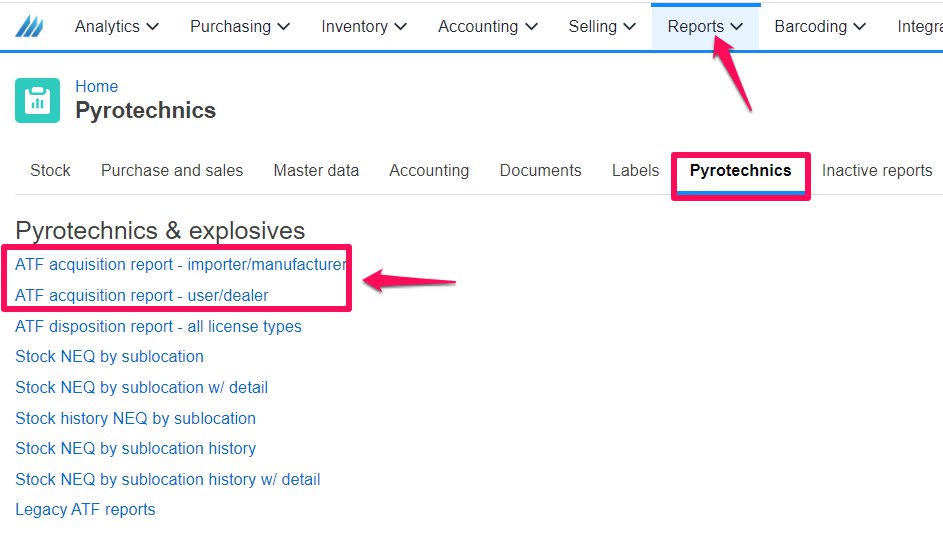943x534 pixels.
Task: Open ATF acquisition report for user/dealer
Action: point(142,295)
